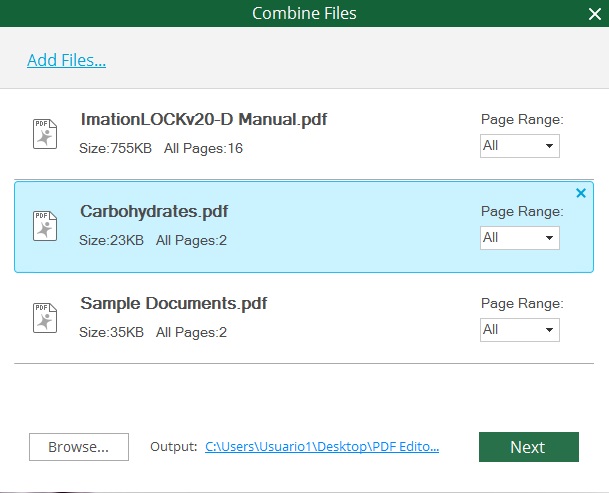The height and width of the screenshot is (493, 609).
Task: Click the Size:35KB All Pages:2 info
Action: coord(153,333)
